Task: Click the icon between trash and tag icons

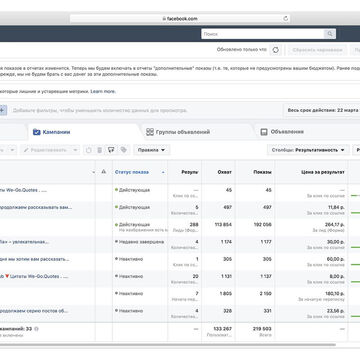Action: 111,150
